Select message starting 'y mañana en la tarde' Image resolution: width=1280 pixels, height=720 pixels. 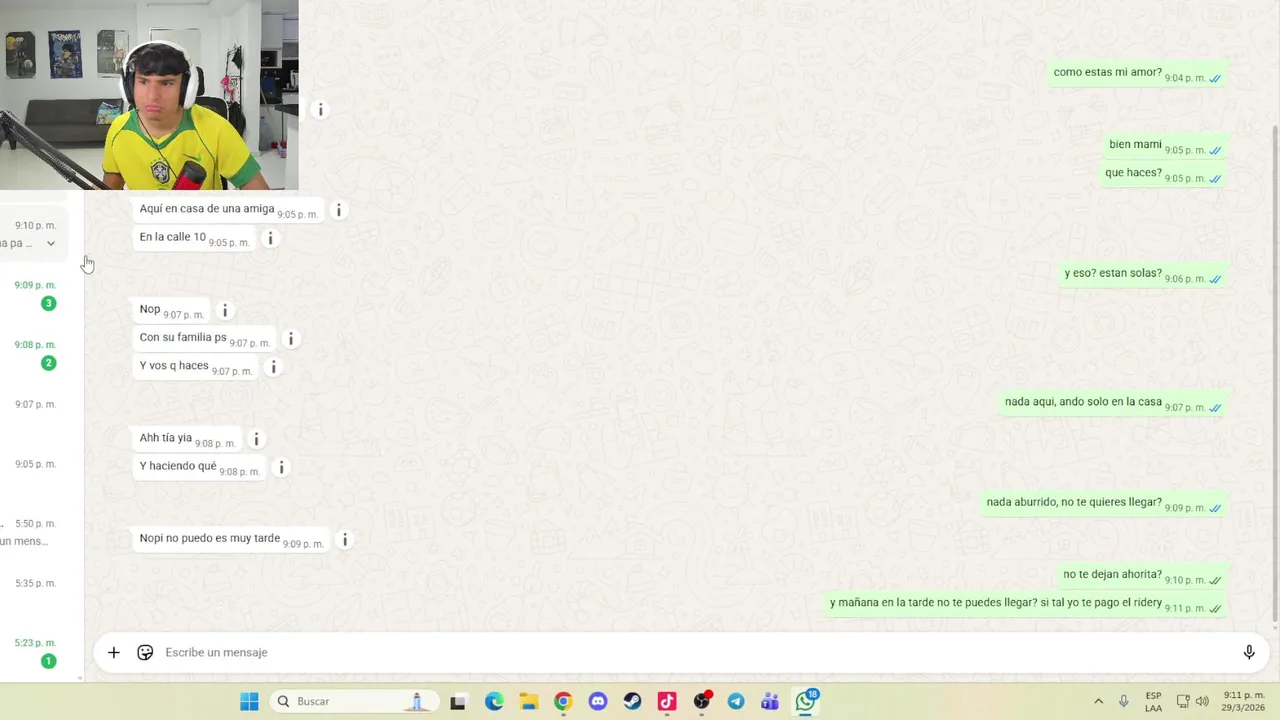pyautogui.click(x=1025, y=603)
